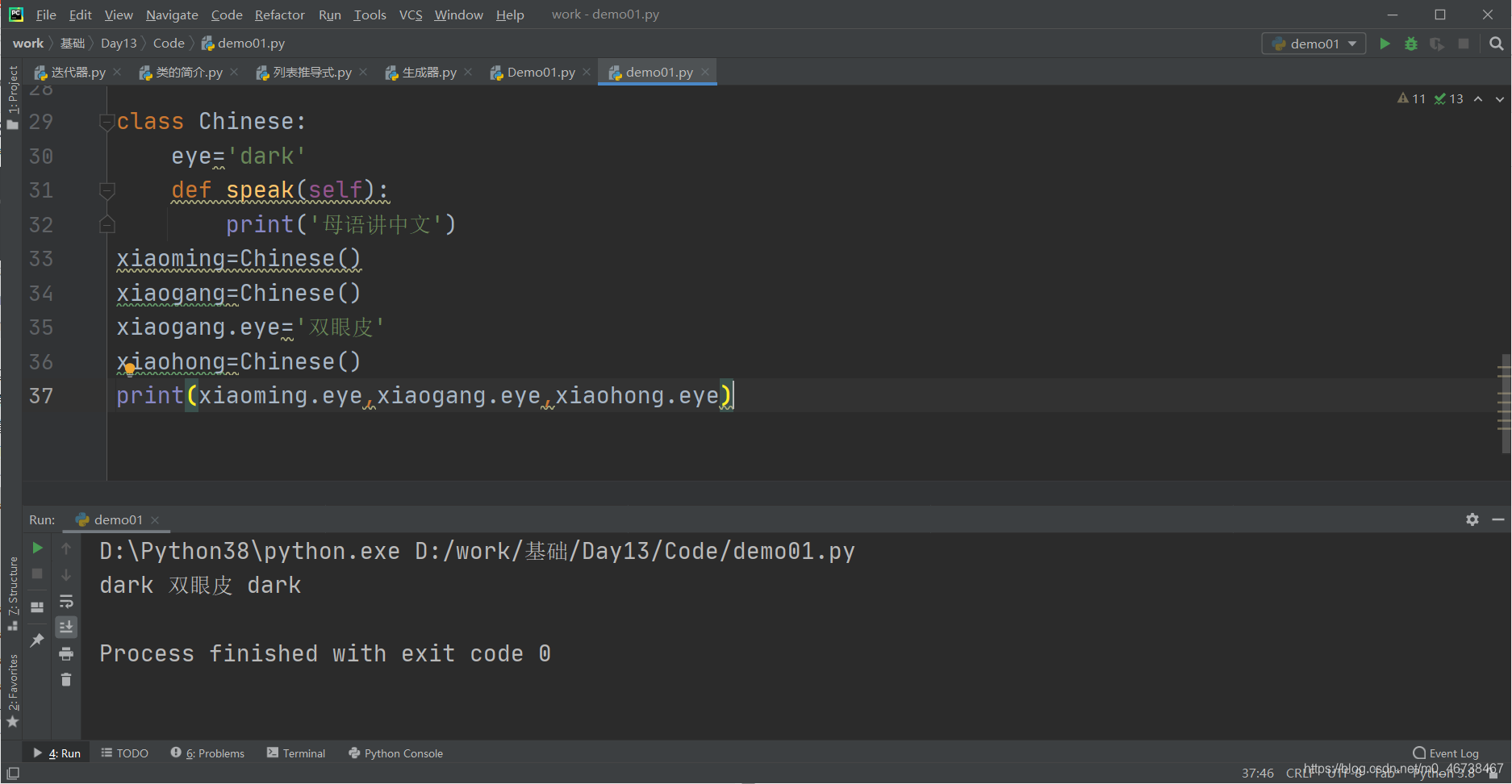Open the Project tool window sidebar tab
Viewport: 1512px width, 784px height.
point(12,97)
